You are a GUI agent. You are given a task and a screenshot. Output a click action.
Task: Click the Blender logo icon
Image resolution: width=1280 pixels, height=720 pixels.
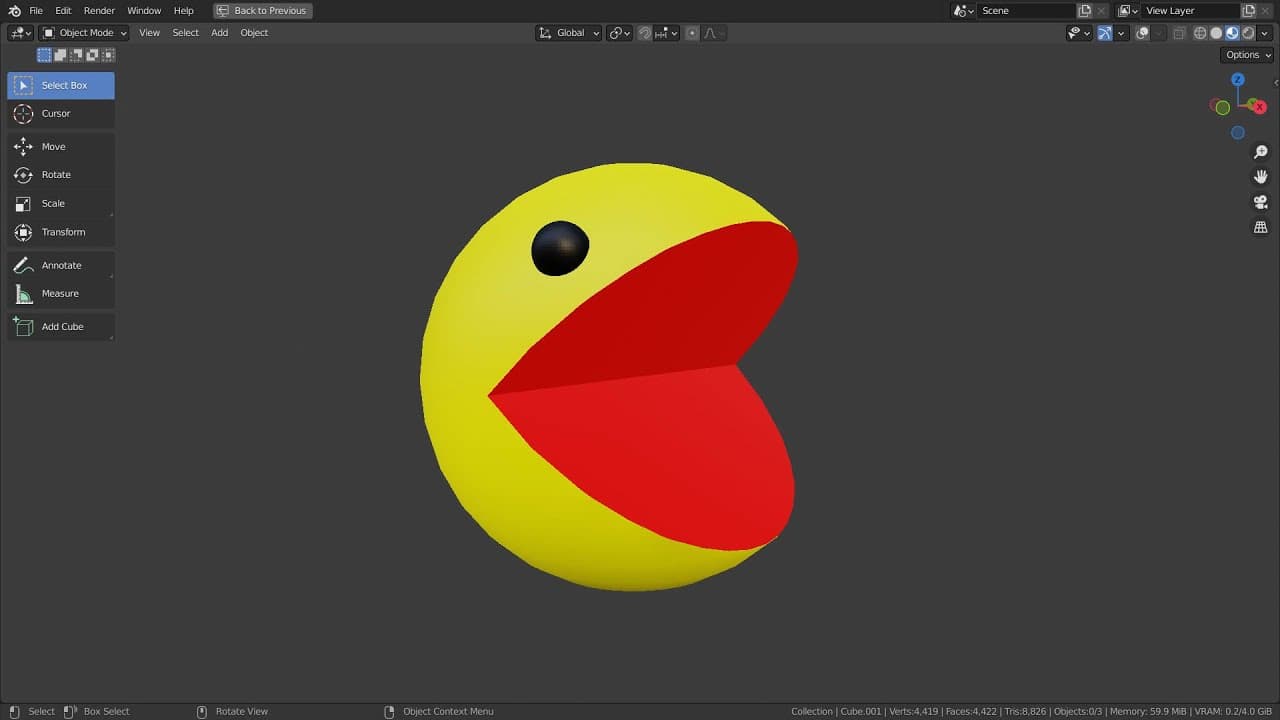click(14, 10)
